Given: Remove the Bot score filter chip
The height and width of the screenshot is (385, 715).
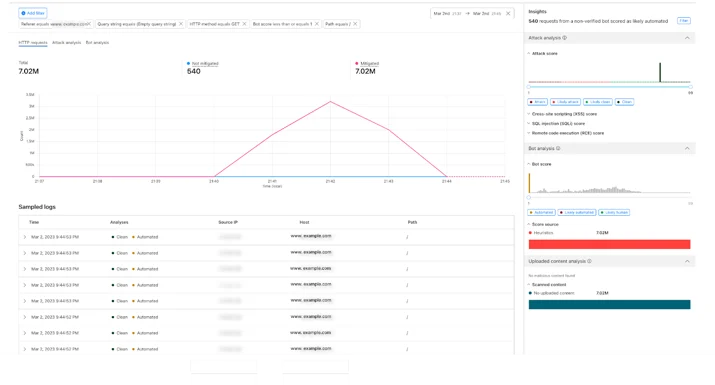Looking at the screenshot, I should coord(317,24).
